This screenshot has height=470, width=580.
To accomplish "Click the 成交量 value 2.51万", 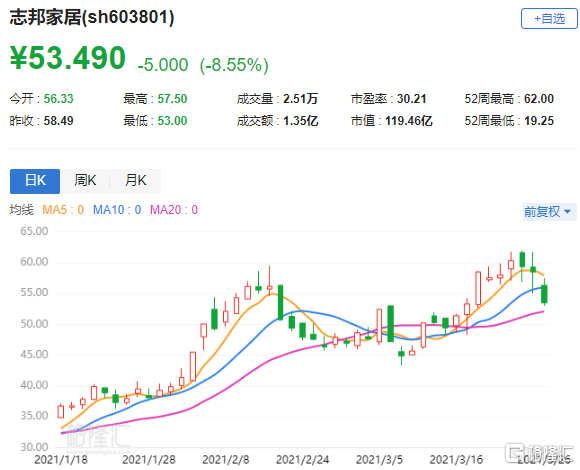I will (x=300, y=99).
